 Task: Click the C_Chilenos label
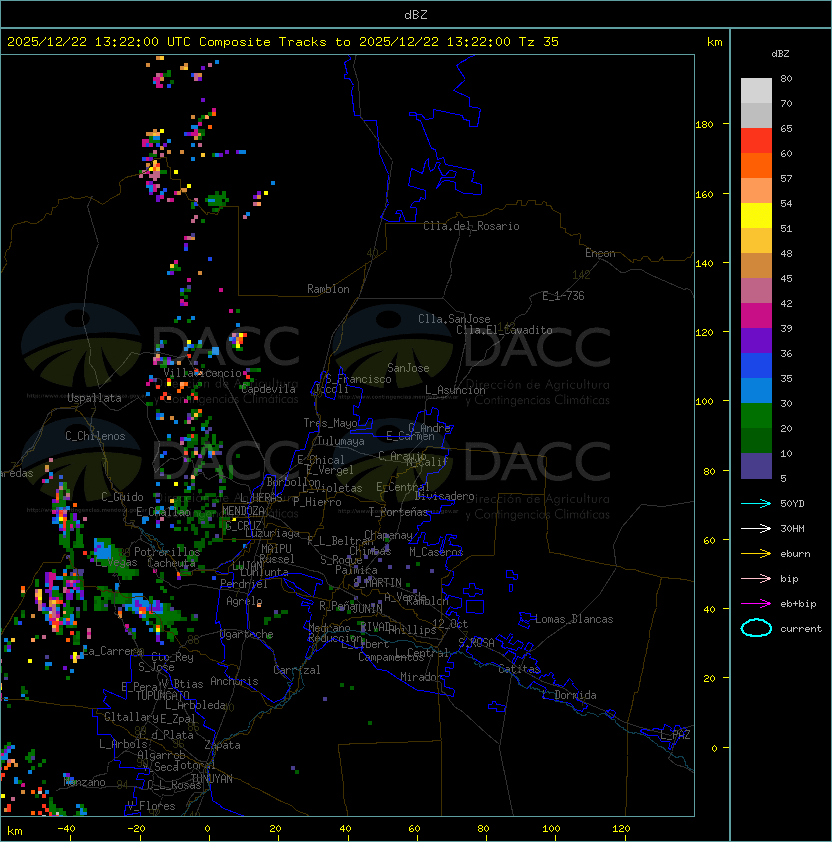pyautogui.click(x=95, y=436)
